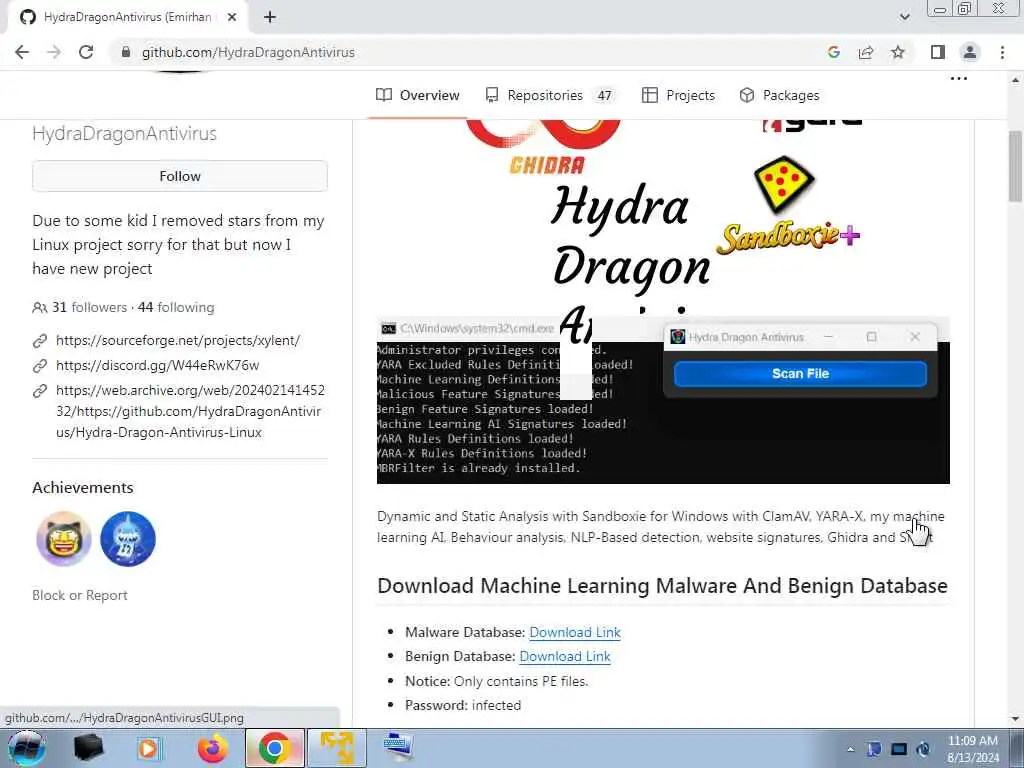Open the Pull Shark achievement badge
Viewport: 1024px width, 768px height.
point(128,539)
